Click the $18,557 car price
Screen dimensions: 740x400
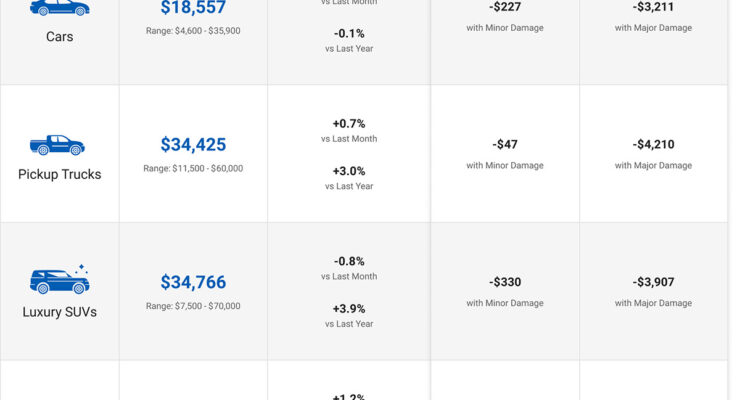[193, 8]
